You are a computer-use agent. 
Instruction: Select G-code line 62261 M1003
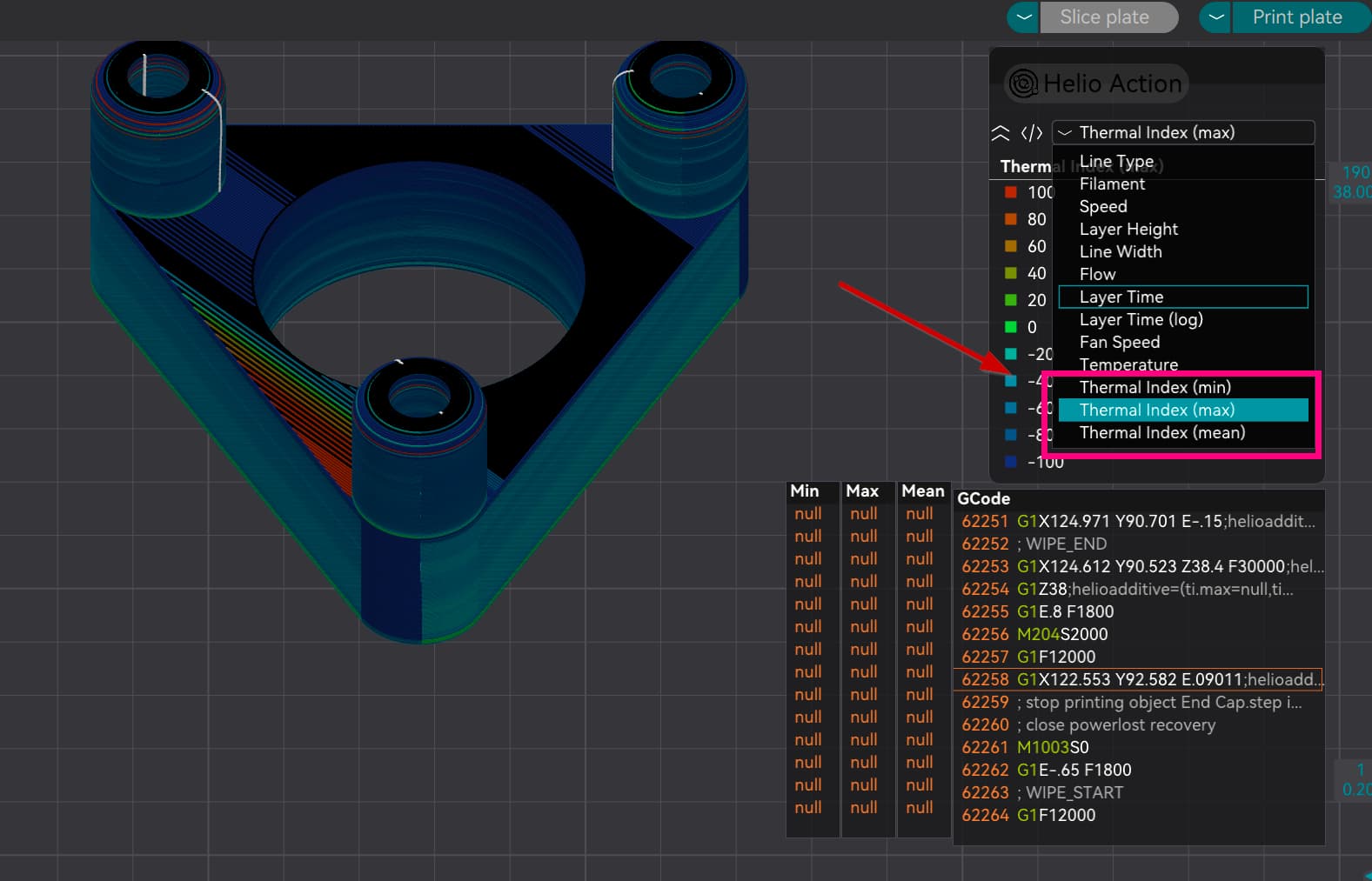1053,748
